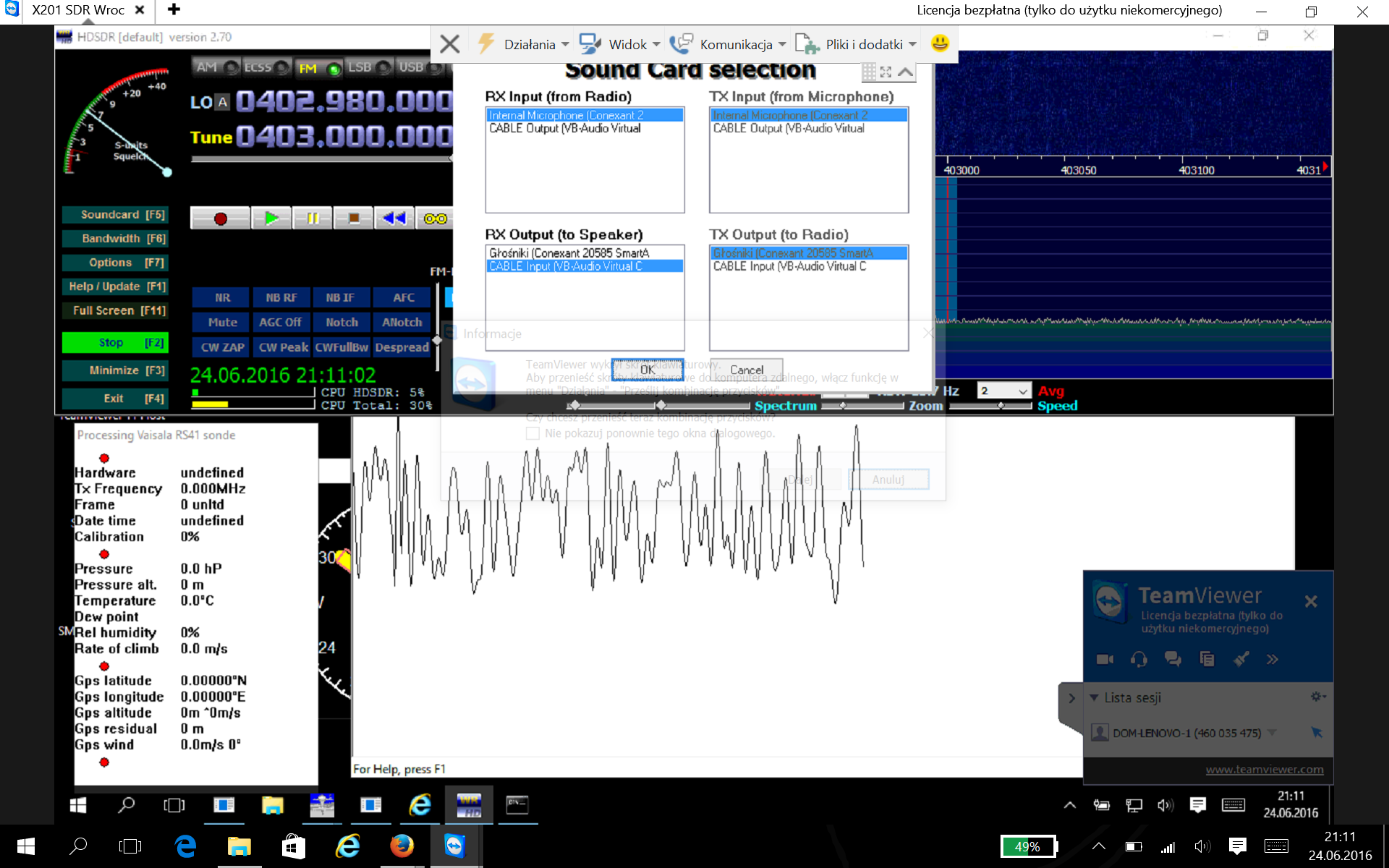The width and height of the screenshot is (1389, 868).
Task: Pause playback in HDSDR
Action: tap(313, 218)
